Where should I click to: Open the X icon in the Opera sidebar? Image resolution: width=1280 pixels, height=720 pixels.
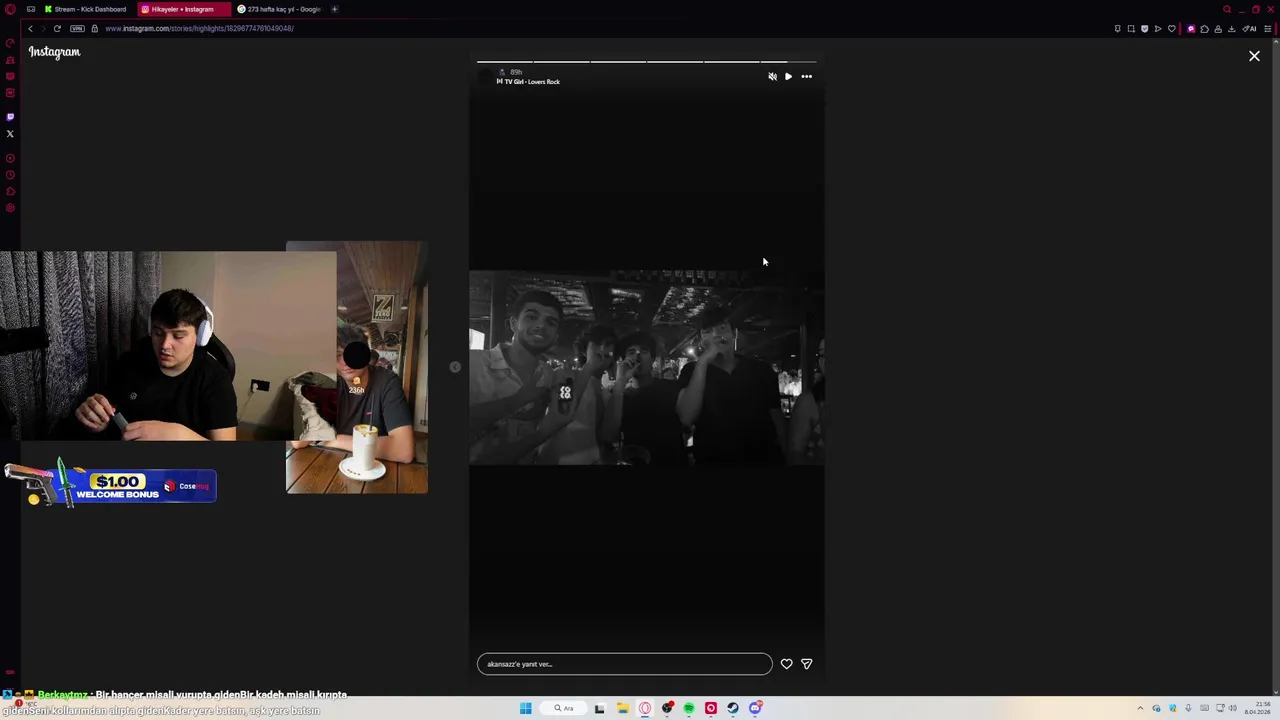coord(10,134)
